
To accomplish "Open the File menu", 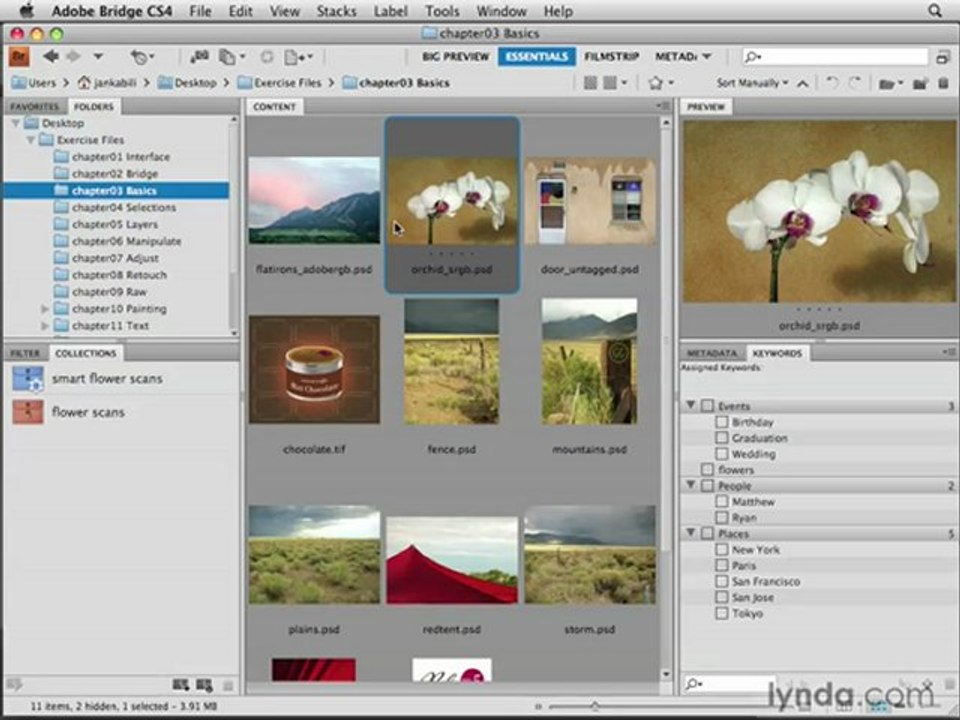I will click(x=200, y=11).
